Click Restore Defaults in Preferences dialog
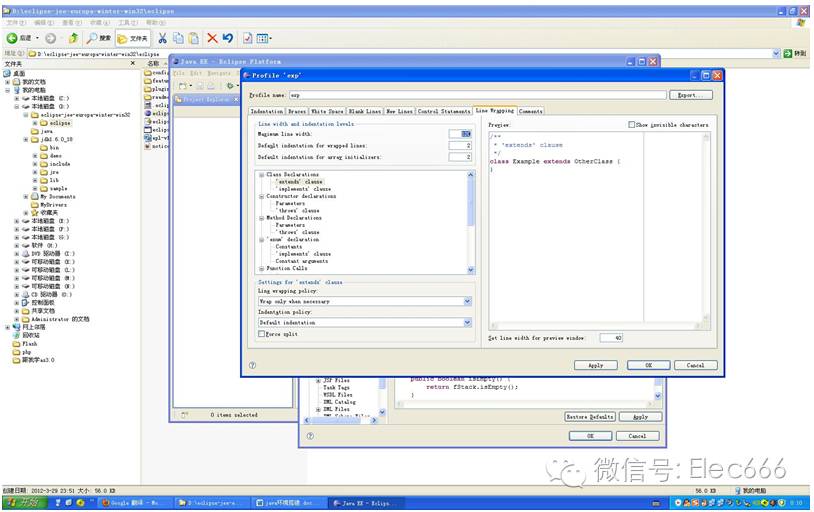The height and width of the screenshot is (512, 814). [x=590, y=416]
